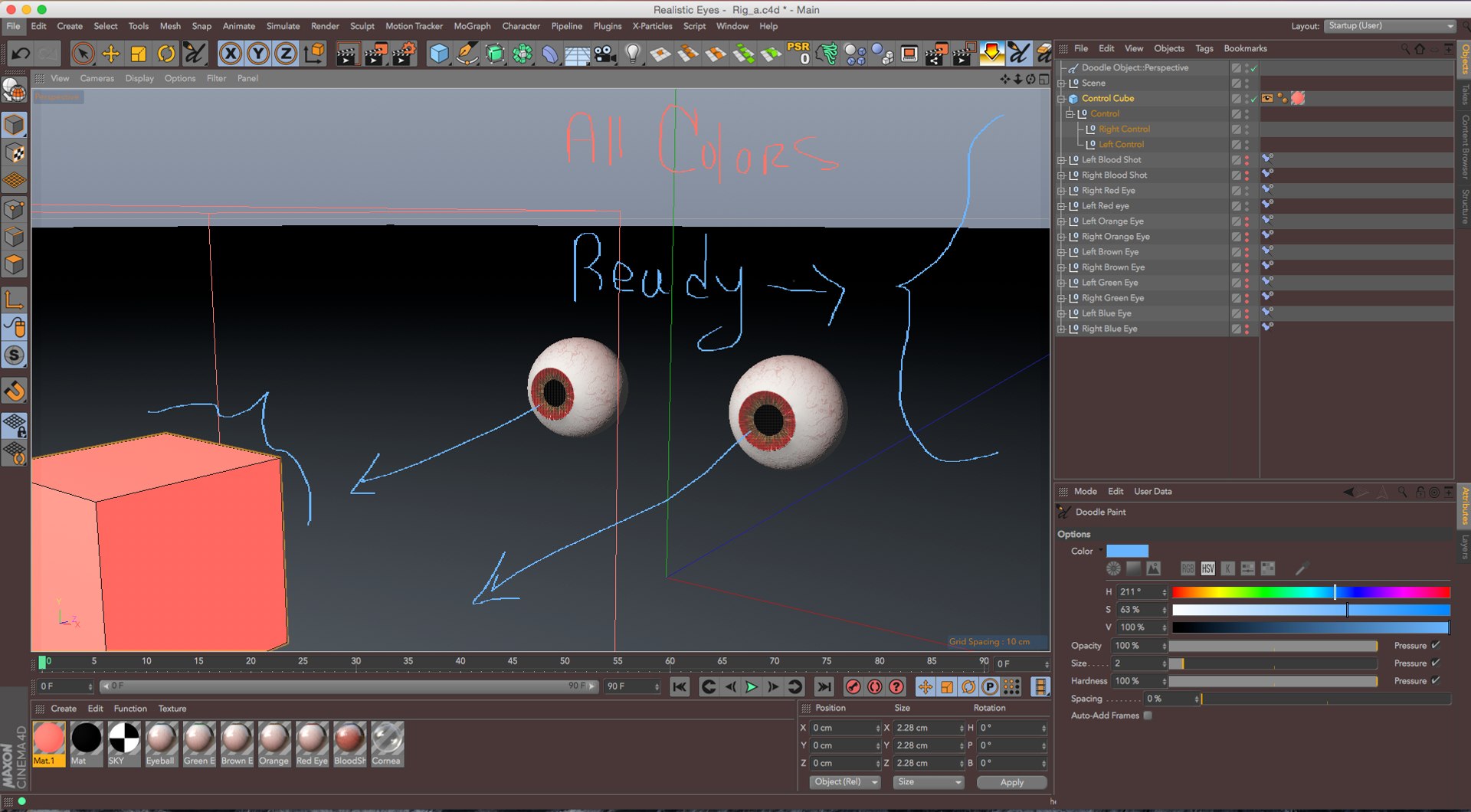The image size is (1471, 812).
Task: Toggle the Y axis lock icon
Action: pyautogui.click(x=258, y=54)
